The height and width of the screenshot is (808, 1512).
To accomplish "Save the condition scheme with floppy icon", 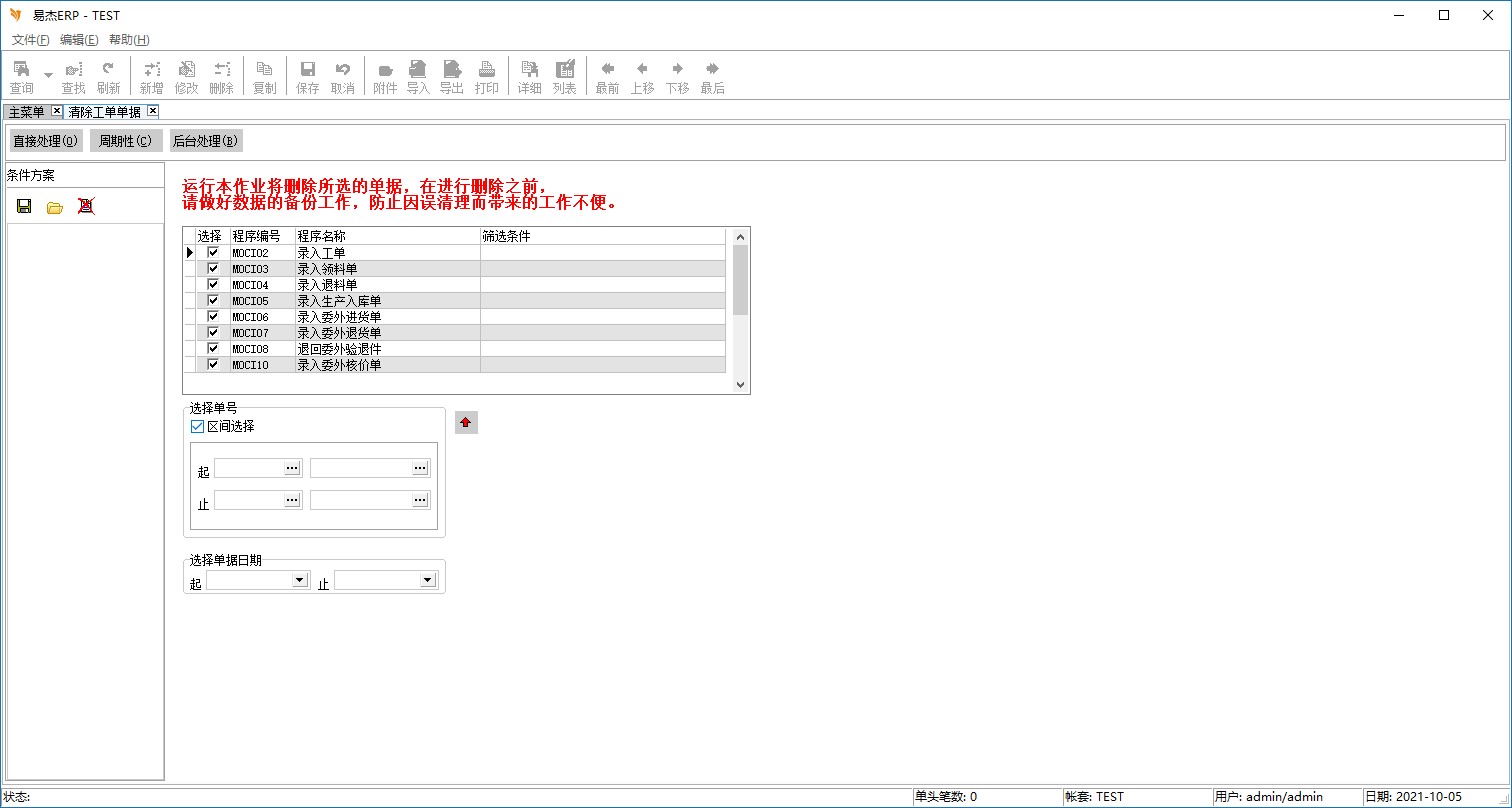I will (24, 206).
